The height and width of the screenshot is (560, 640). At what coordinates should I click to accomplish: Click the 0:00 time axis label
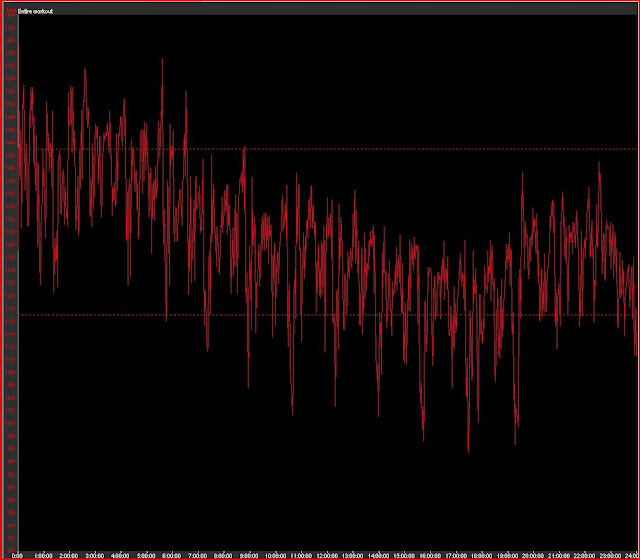point(17,556)
